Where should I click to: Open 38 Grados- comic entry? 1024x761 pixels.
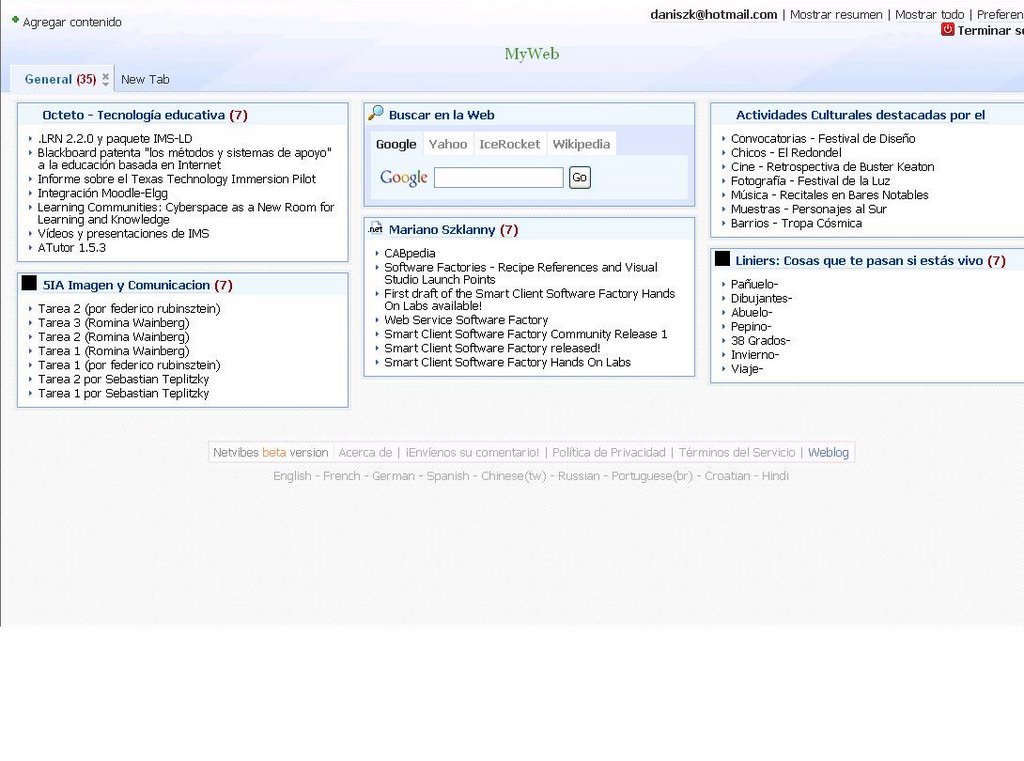tap(760, 341)
